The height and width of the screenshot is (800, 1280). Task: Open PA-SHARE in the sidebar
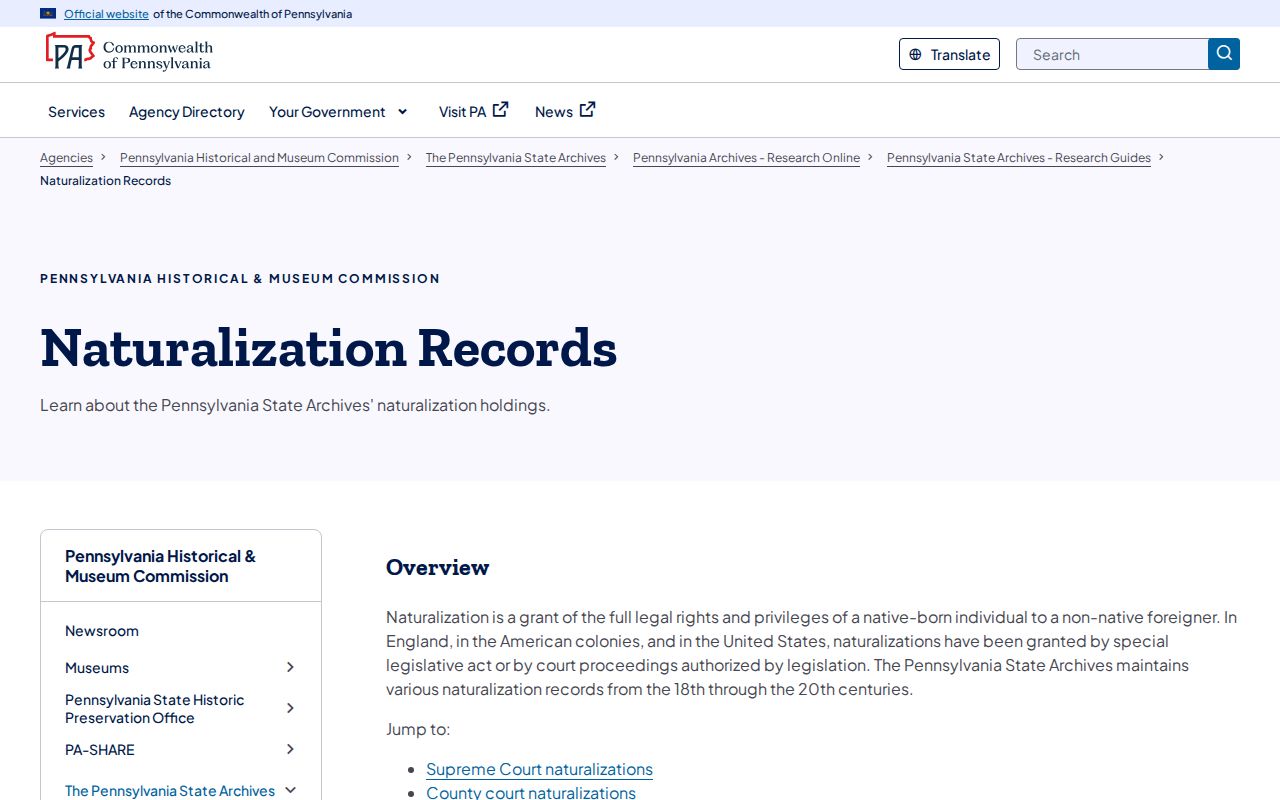coord(100,750)
